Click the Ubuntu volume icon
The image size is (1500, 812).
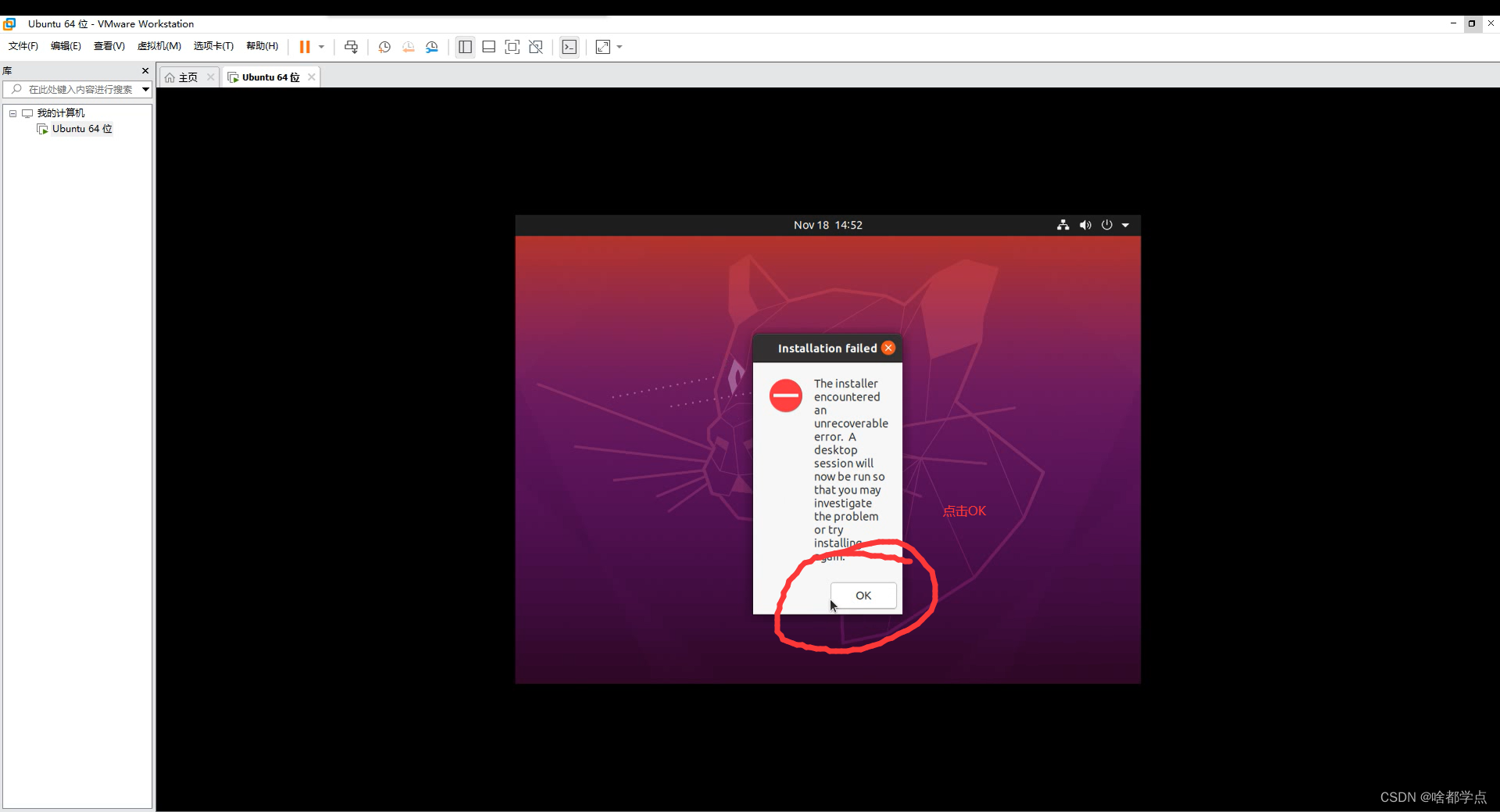[1085, 225]
